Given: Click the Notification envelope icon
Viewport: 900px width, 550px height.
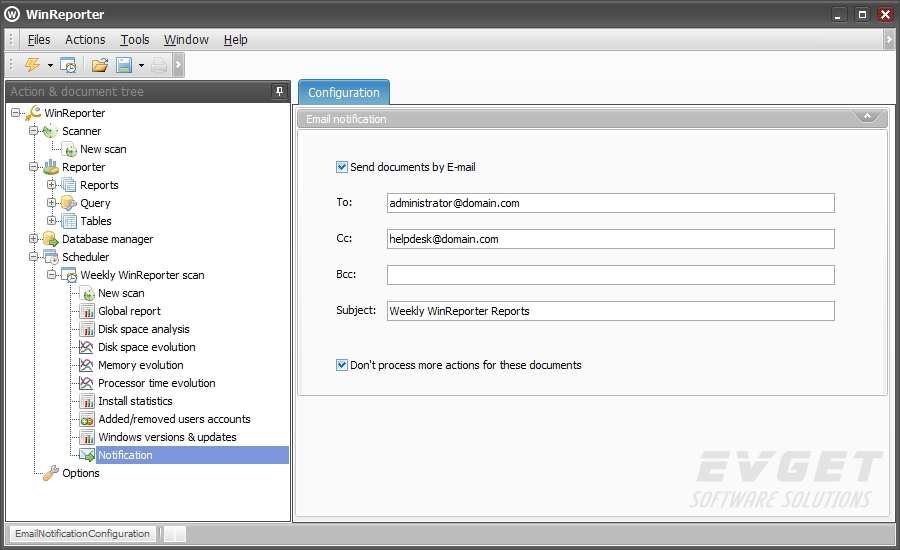Looking at the screenshot, I should click(x=87, y=455).
